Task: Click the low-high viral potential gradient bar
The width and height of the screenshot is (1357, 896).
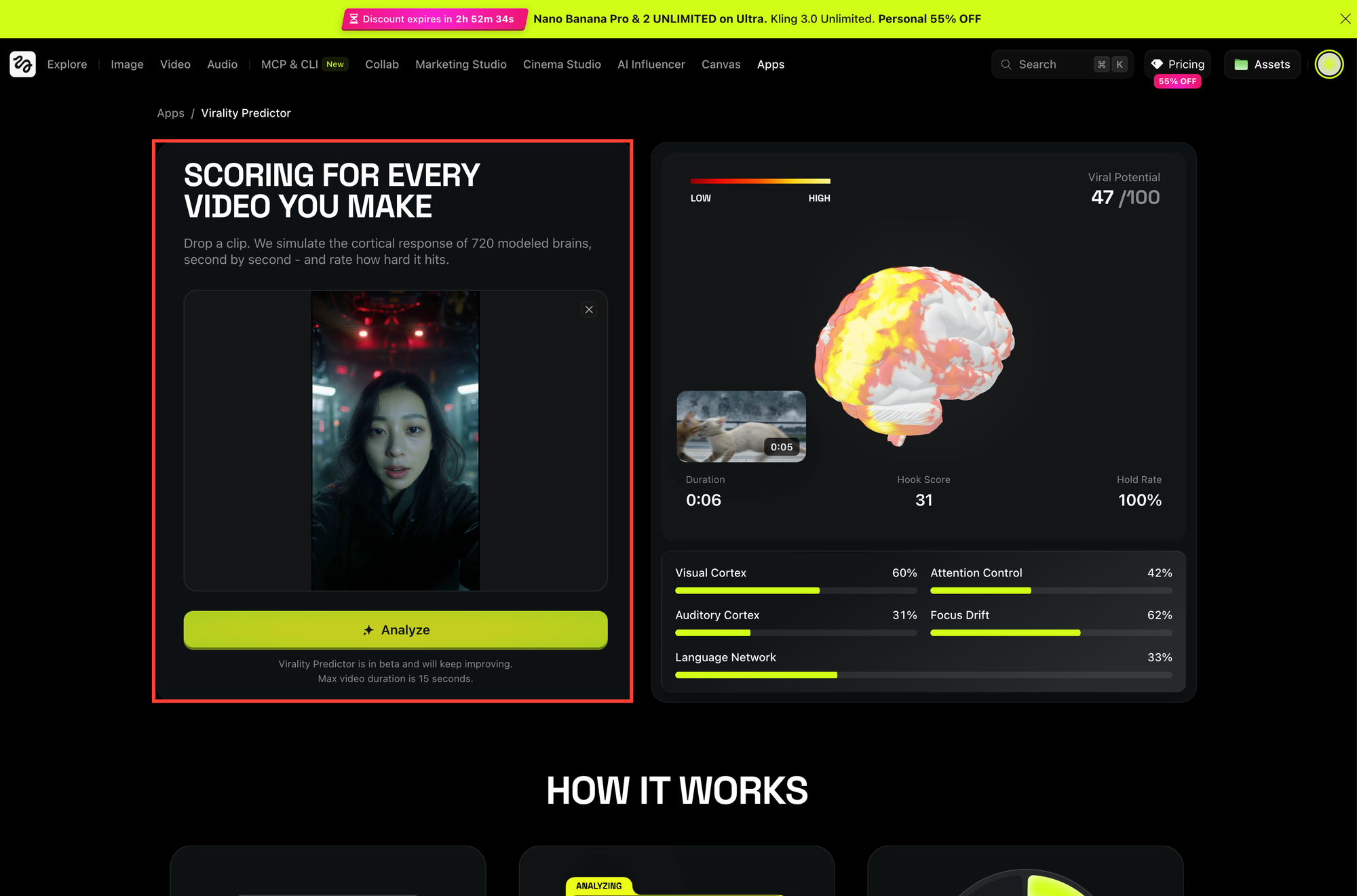Action: [760, 181]
